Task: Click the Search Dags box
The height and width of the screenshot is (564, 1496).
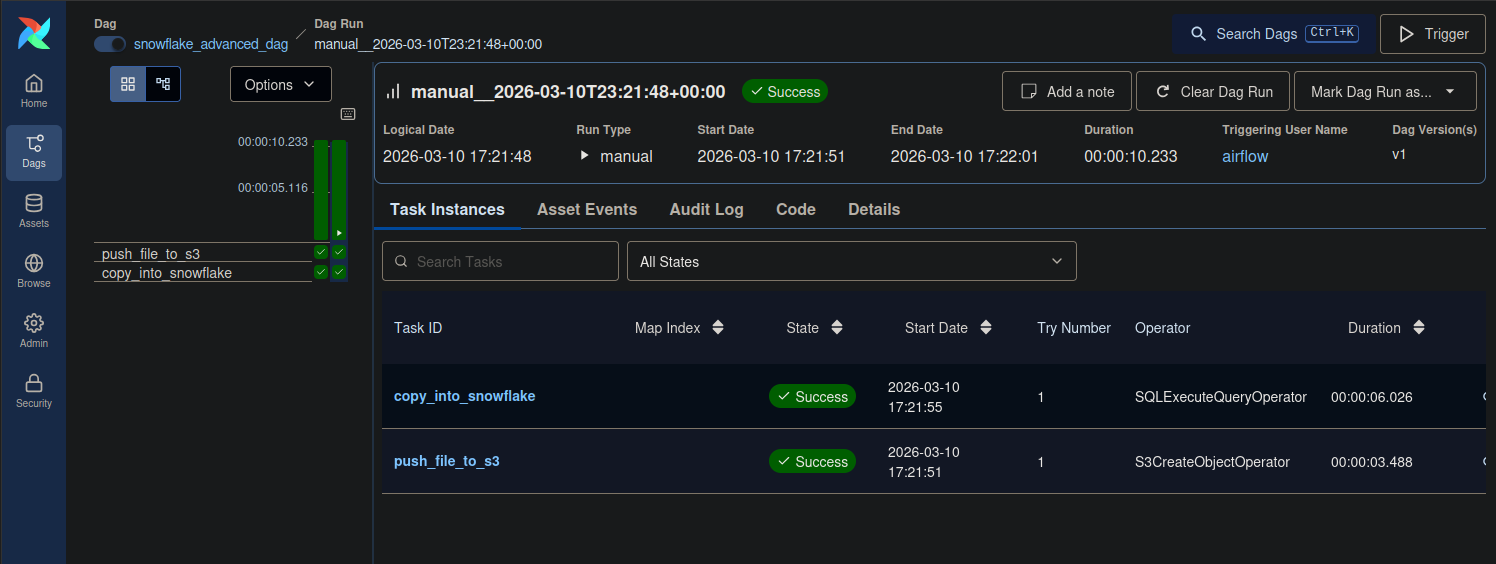Action: (x=1273, y=34)
